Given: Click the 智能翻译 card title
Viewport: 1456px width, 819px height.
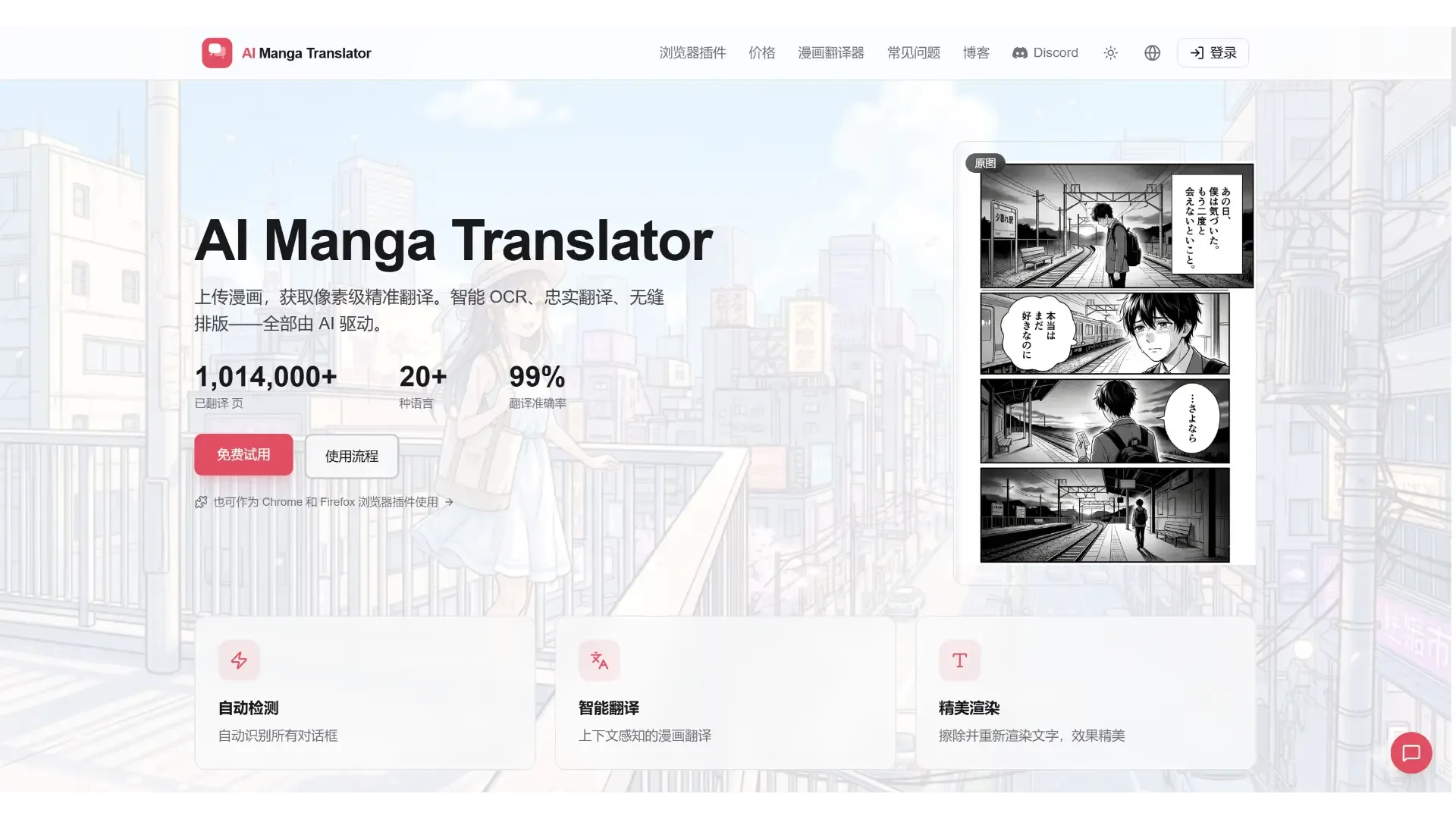Looking at the screenshot, I should coord(609,708).
